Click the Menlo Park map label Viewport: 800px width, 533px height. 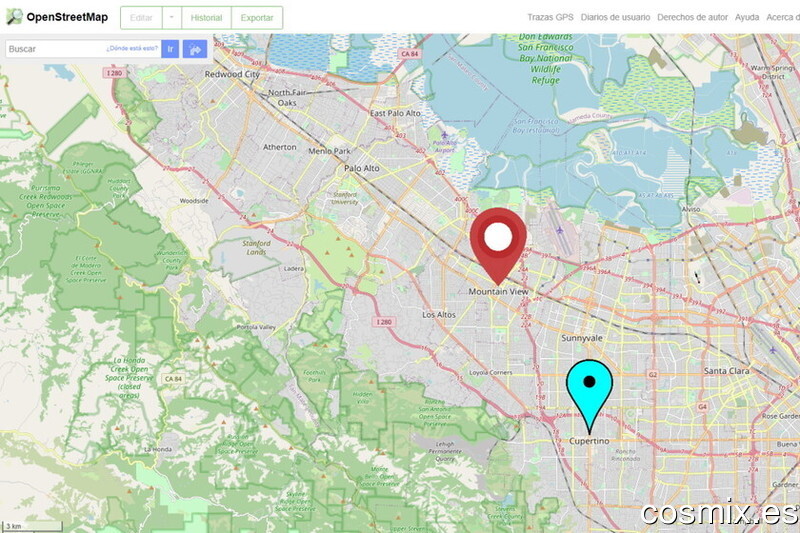pos(330,151)
